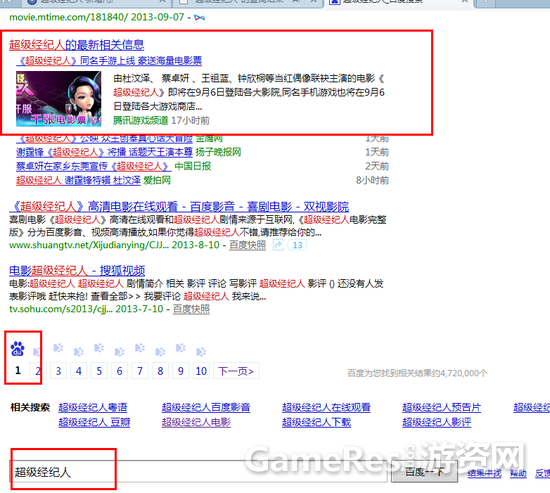Viewport: 550px width, 493px height.
Task: Go to results page 7
Action: (140, 371)
